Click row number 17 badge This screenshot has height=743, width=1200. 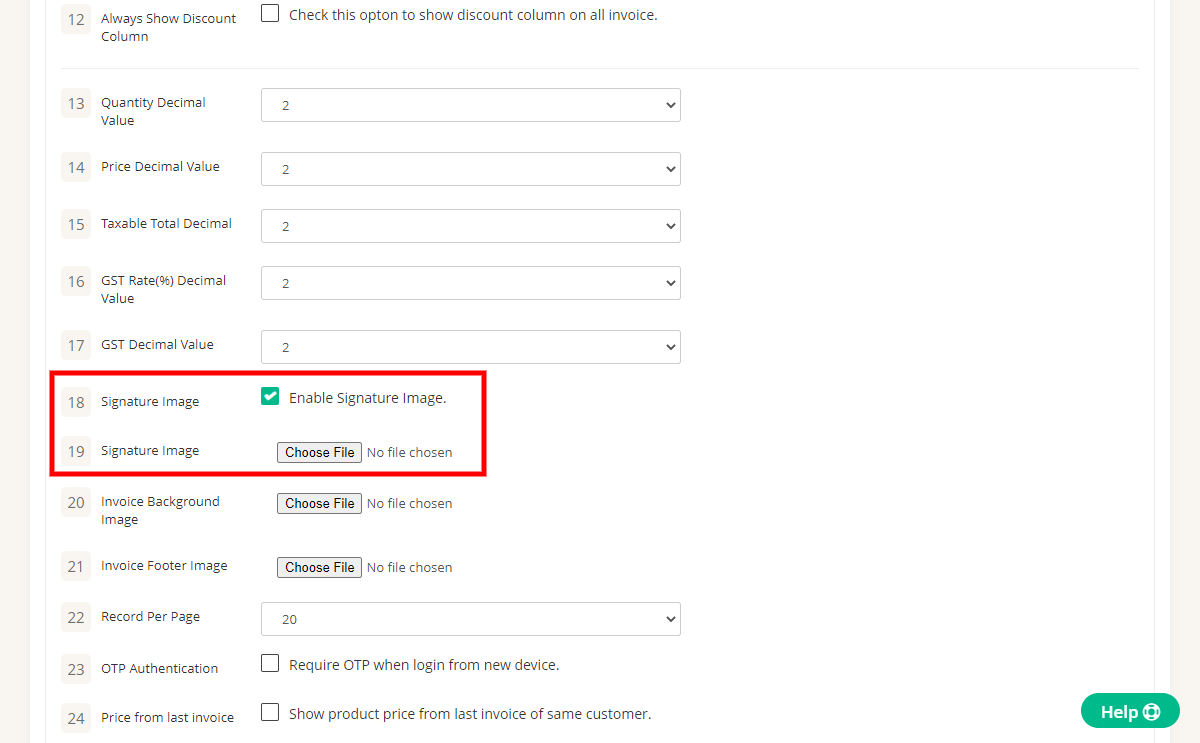(x=76, y=345)
